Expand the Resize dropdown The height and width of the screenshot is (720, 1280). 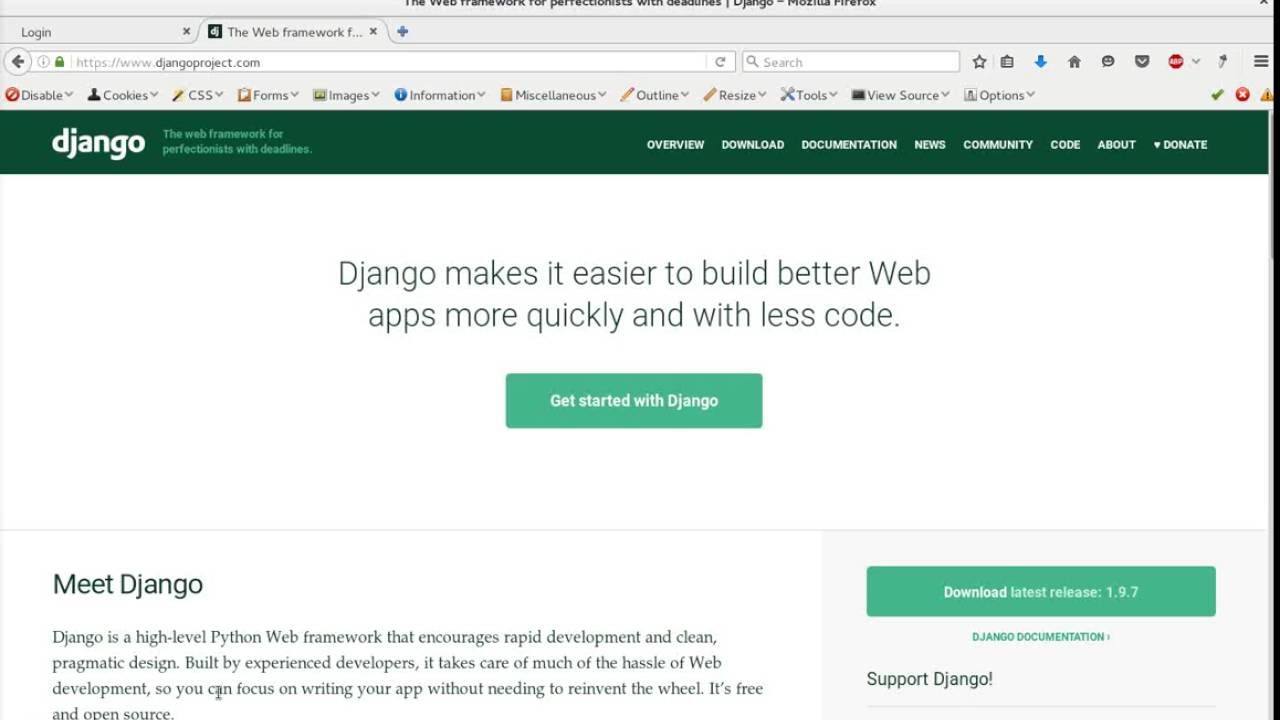point(735,95)
